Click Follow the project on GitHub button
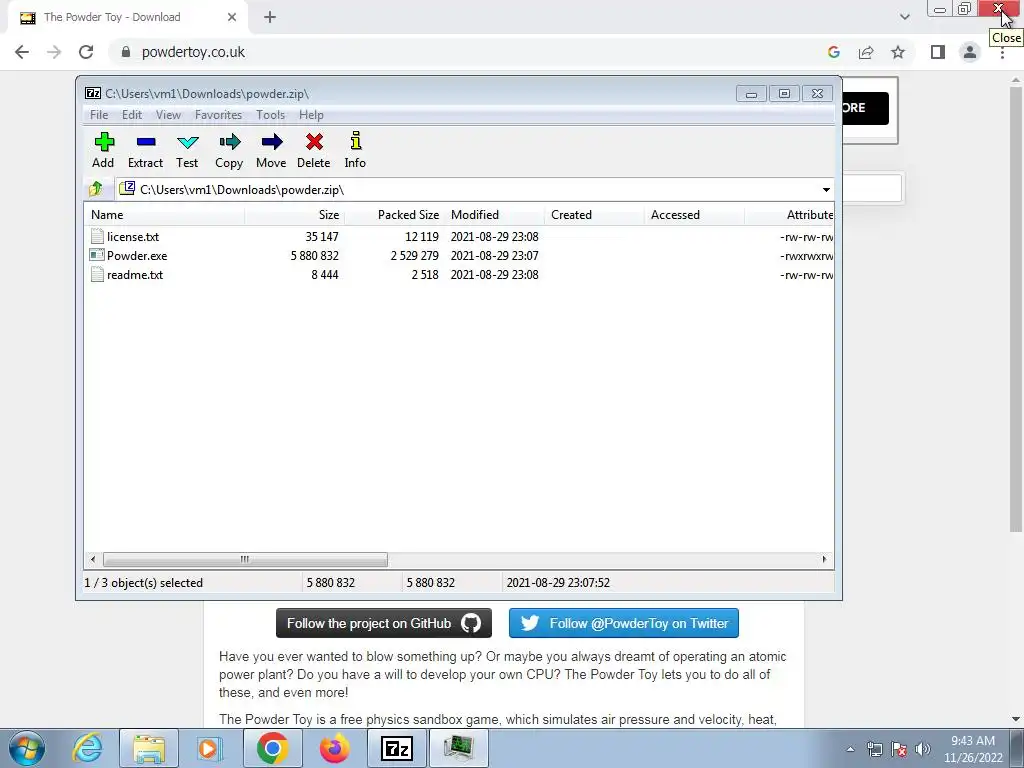The height and width of the screenshot is (768, 1024). pyautogui.click(x=383, y=623)
